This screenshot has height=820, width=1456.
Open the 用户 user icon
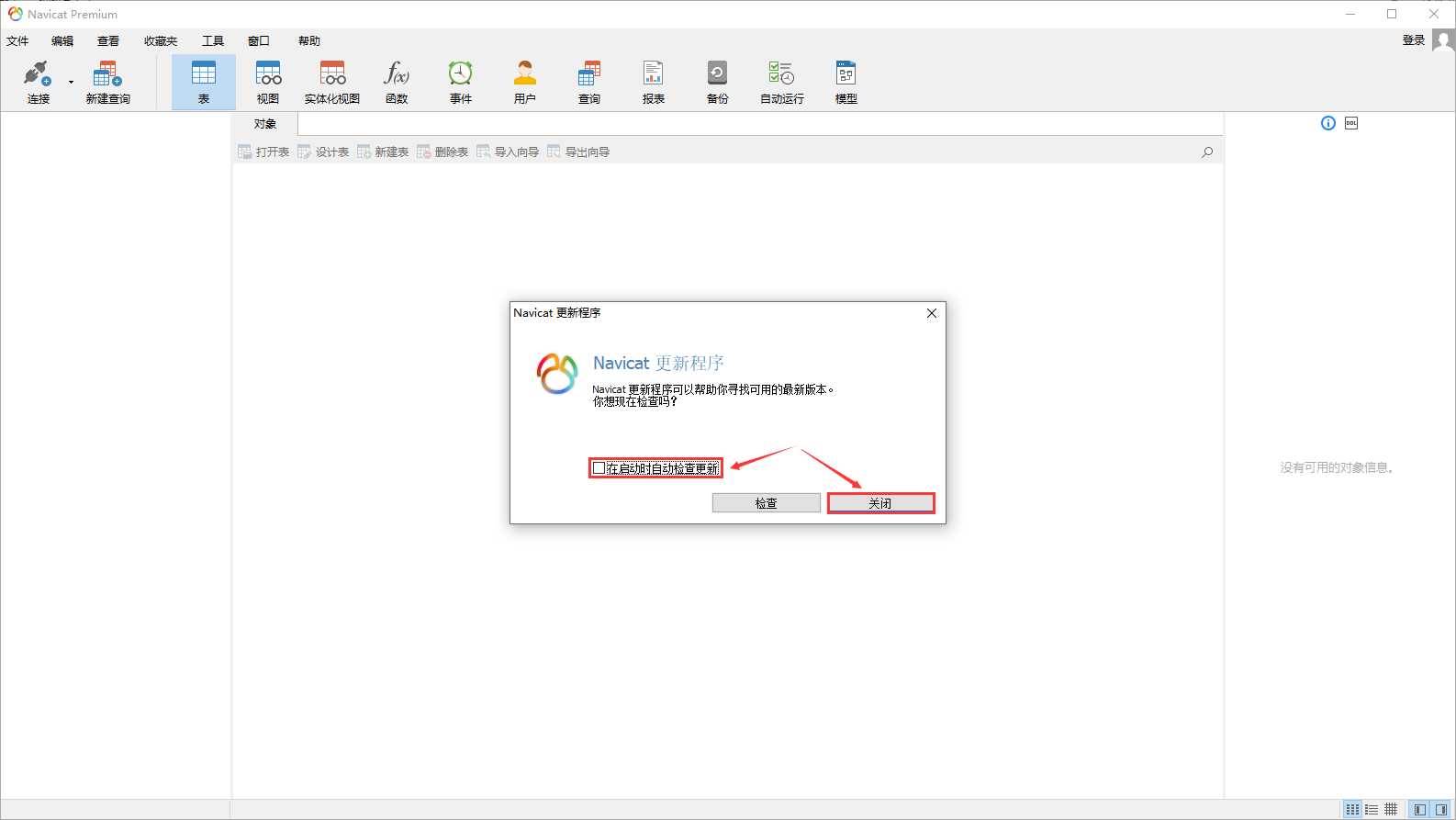[525, 82]
